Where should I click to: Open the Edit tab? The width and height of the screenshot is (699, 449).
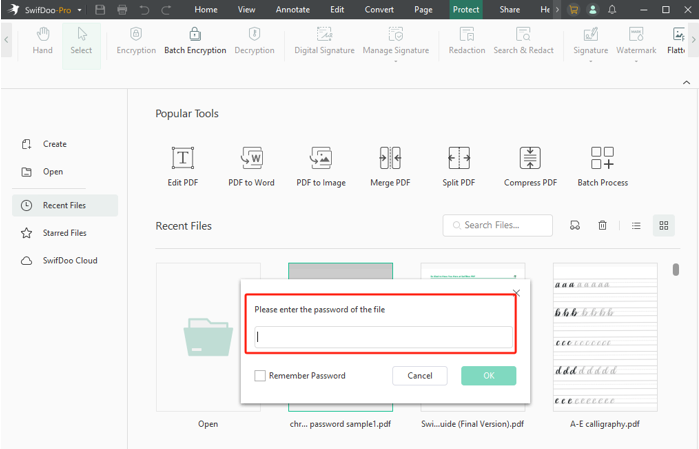[337, 9]
